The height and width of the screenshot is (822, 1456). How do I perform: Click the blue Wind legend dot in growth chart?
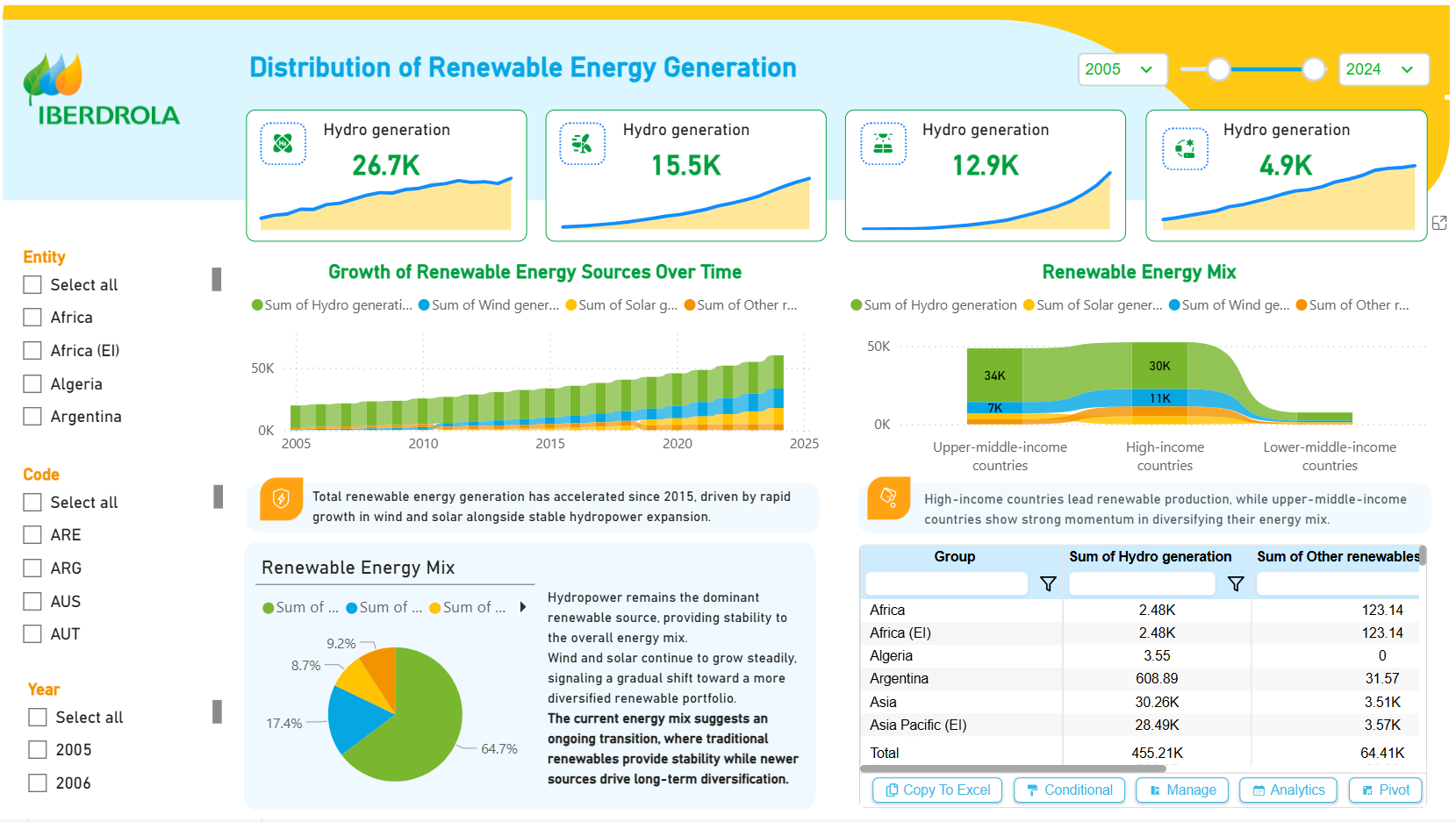(425, 305)
